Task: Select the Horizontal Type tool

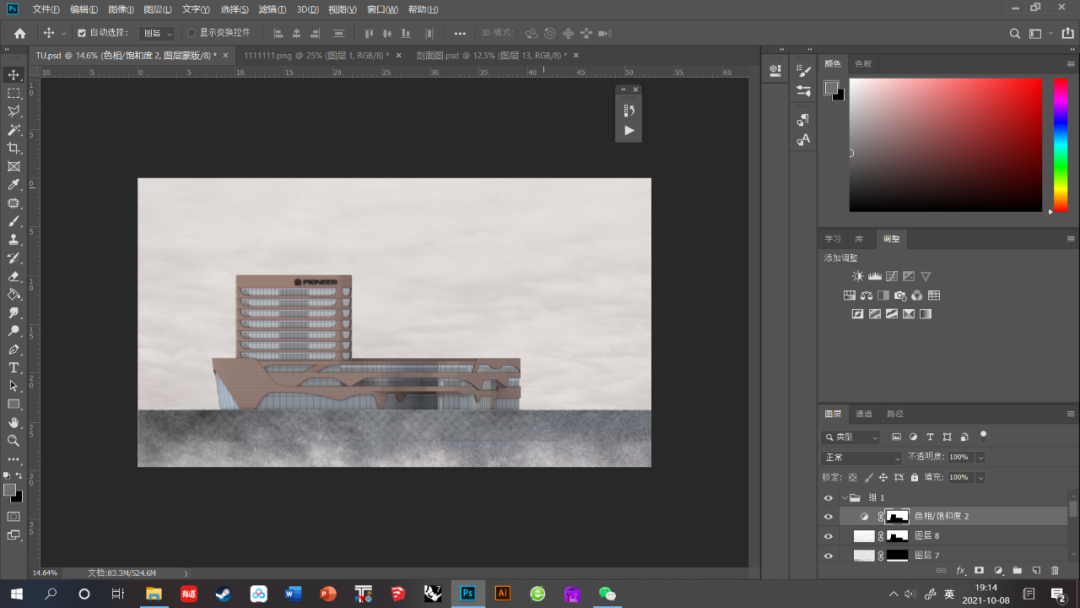Action: (x=14, y=368)
